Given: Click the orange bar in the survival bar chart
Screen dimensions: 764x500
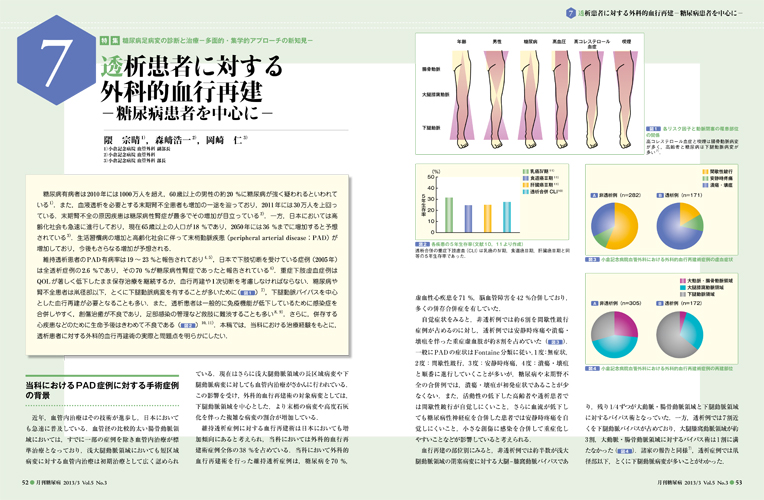Looking at the screenshot, I should point(488,219).
